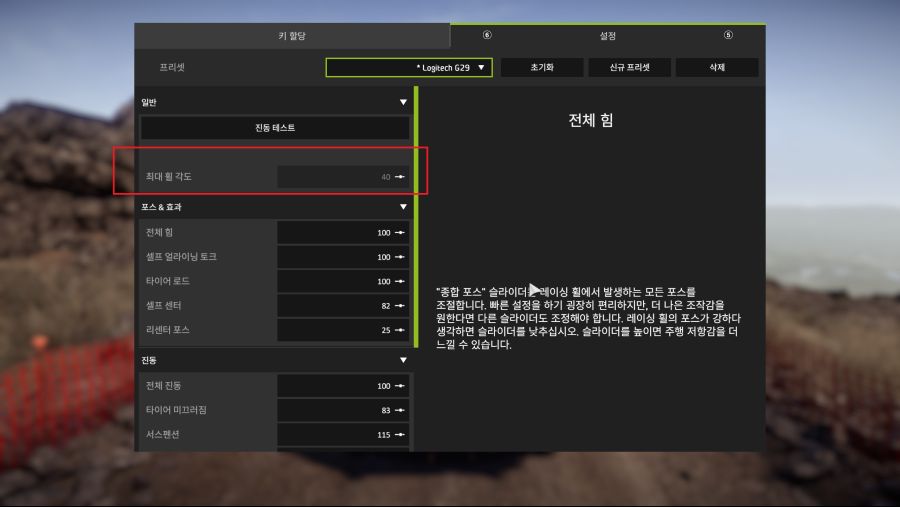Click the 삭제 delete button
900x507 pixels.
717,67
